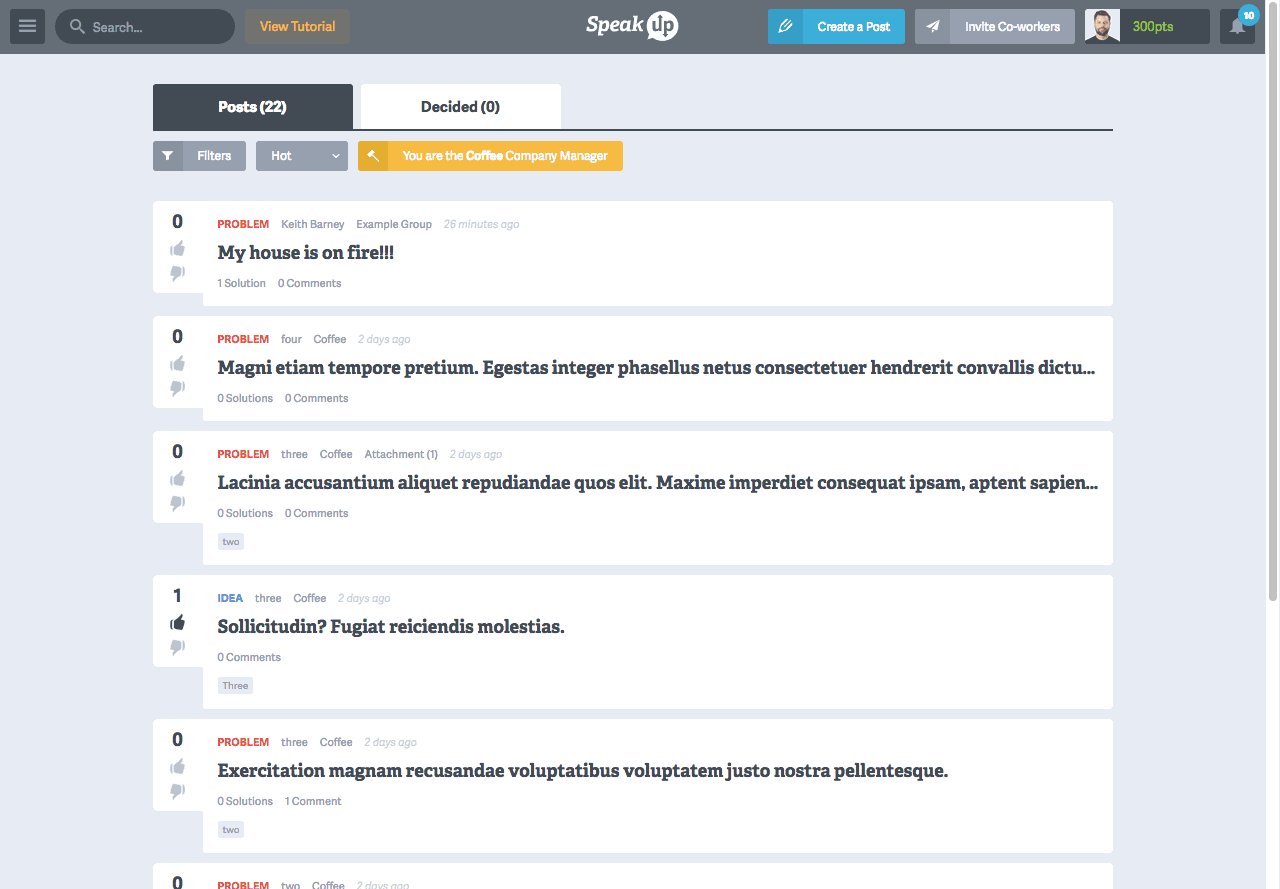Click '0 Comments' on house fire post
The height and width of the screenshot is (889, 1280).
pos(310,283)
